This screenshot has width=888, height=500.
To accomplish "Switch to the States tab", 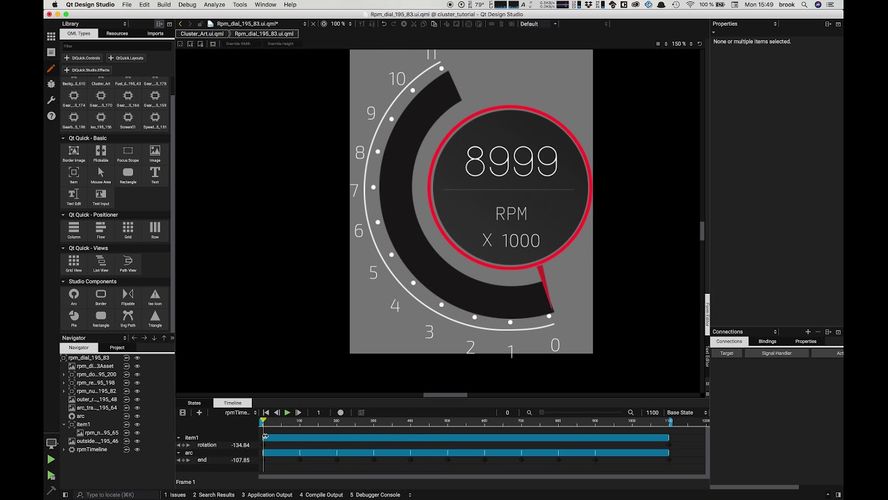I will pyautogui.click(x=194, y=402).
